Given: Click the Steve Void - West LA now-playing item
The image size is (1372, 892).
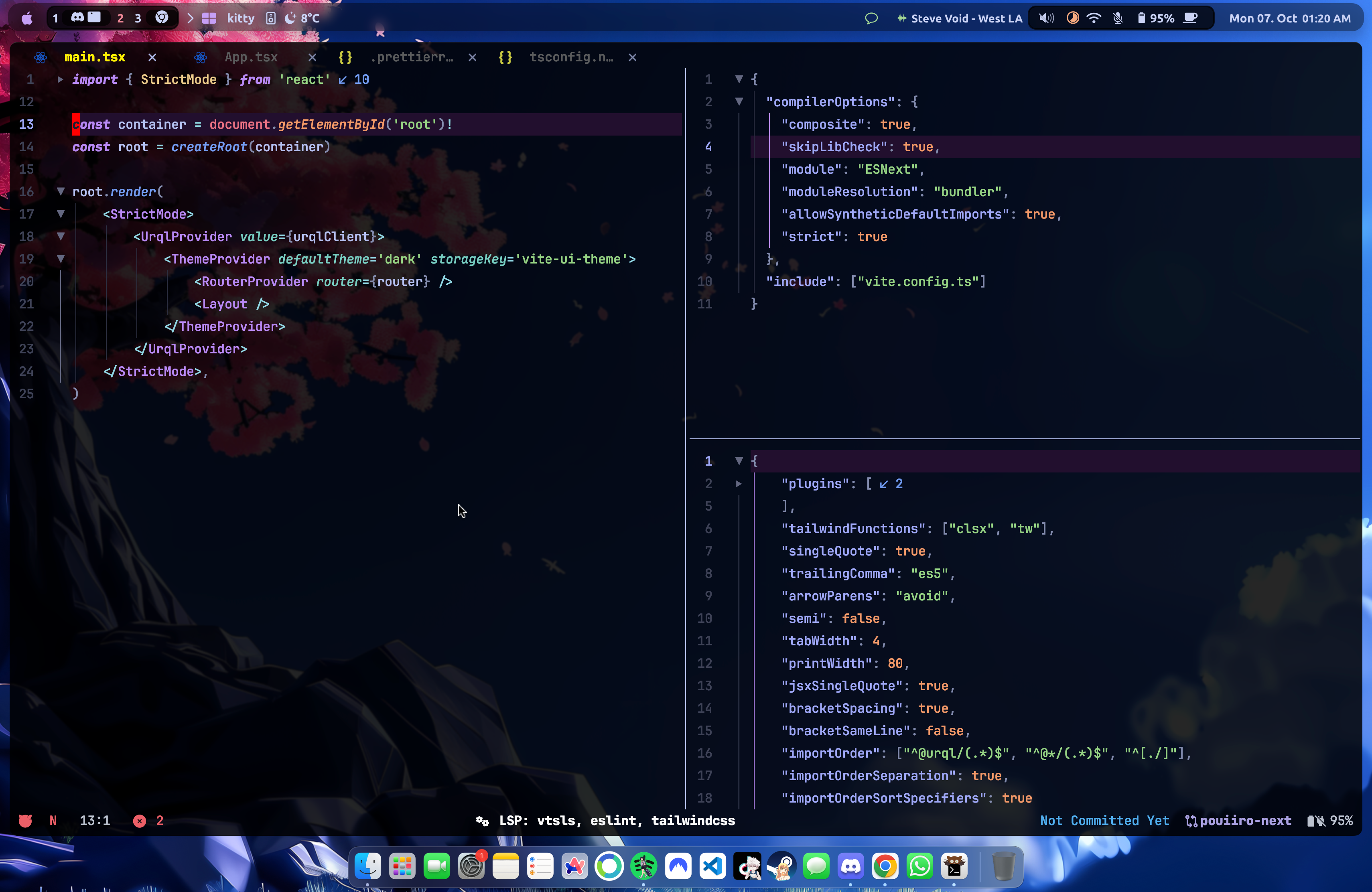Looking at the screenshot, I should pos(959,18).
